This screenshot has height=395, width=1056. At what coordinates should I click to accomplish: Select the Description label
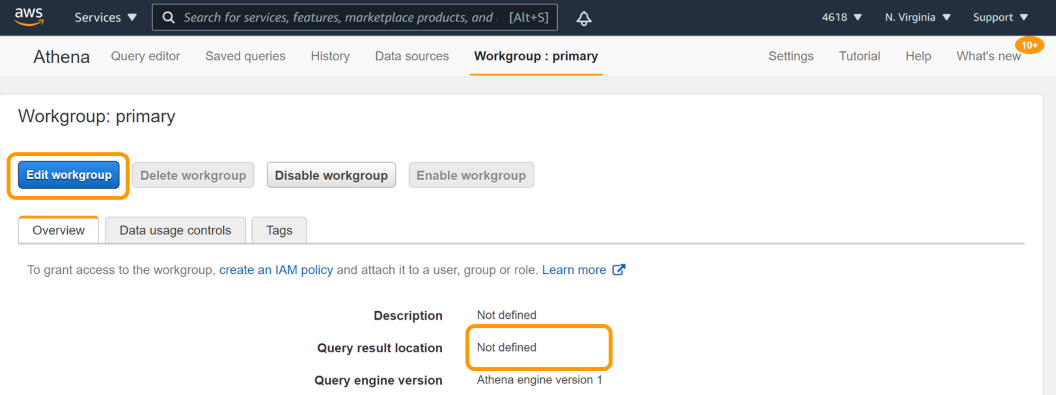tap(408, 316)
